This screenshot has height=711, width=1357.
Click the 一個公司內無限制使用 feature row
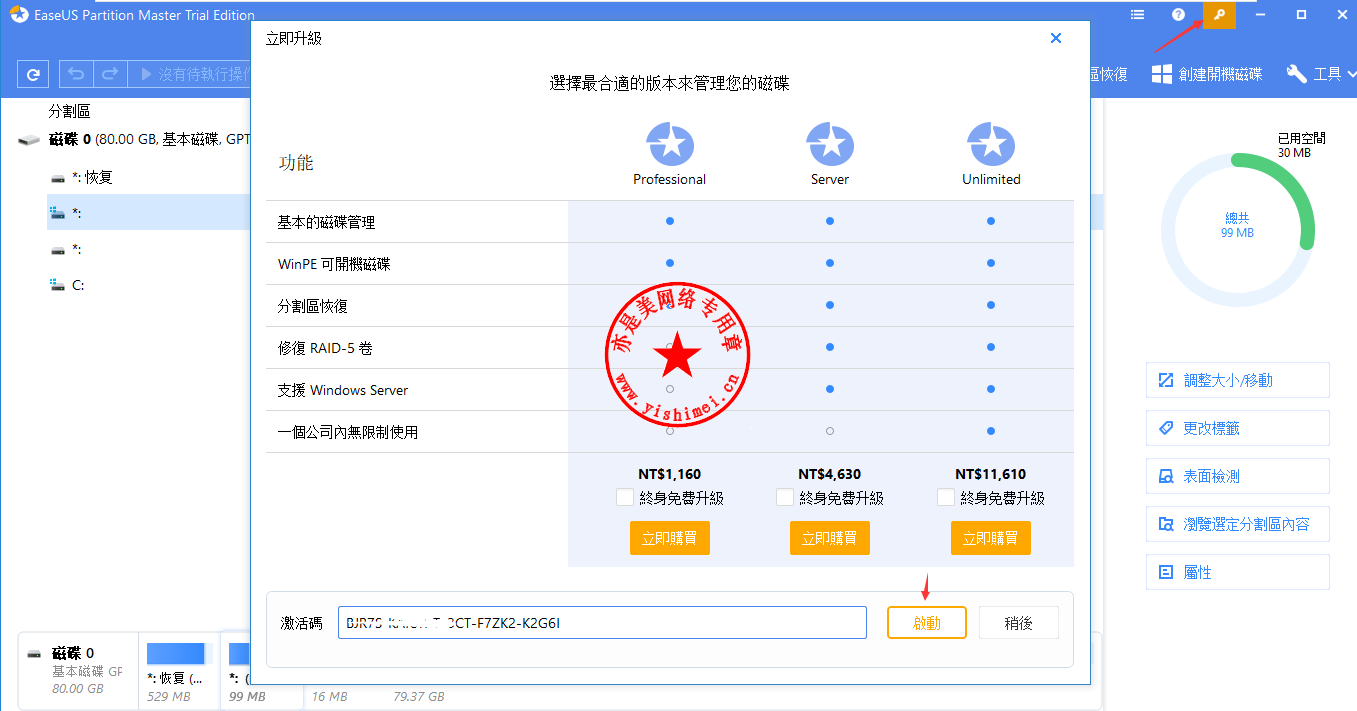click(670, 432)
